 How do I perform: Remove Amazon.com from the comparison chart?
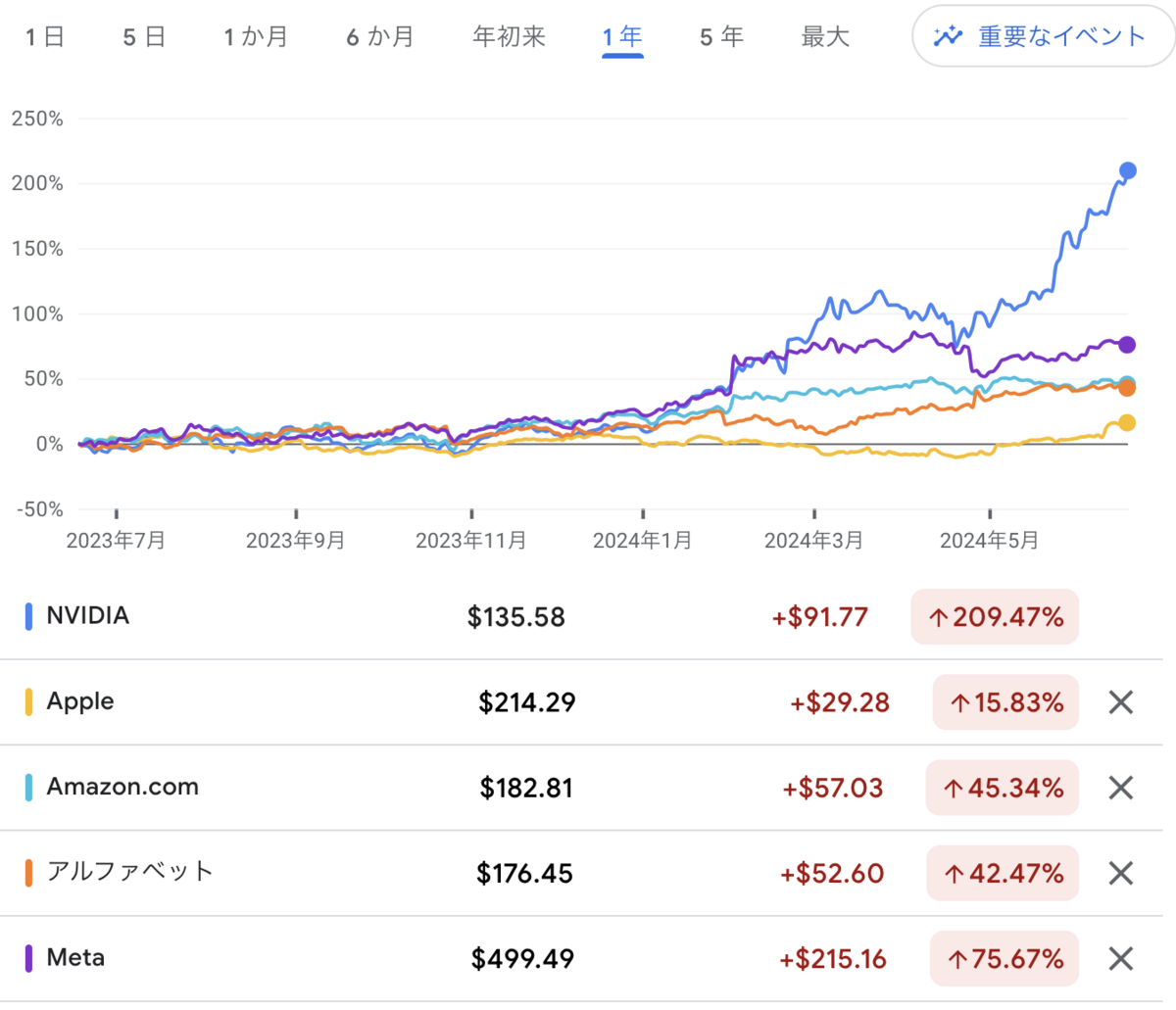click(1123, 788)
